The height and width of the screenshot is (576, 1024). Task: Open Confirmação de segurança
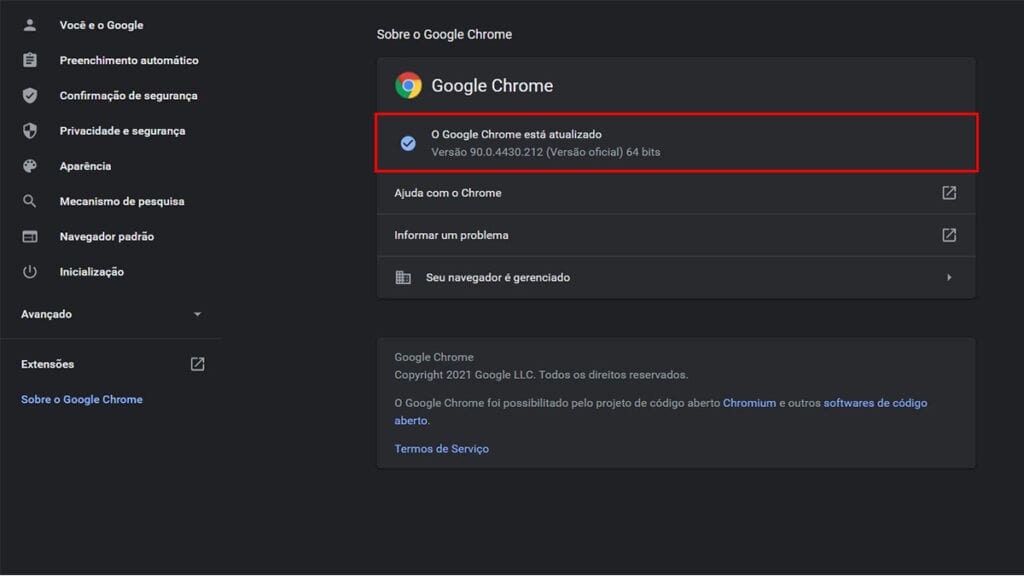pos(128,95)
